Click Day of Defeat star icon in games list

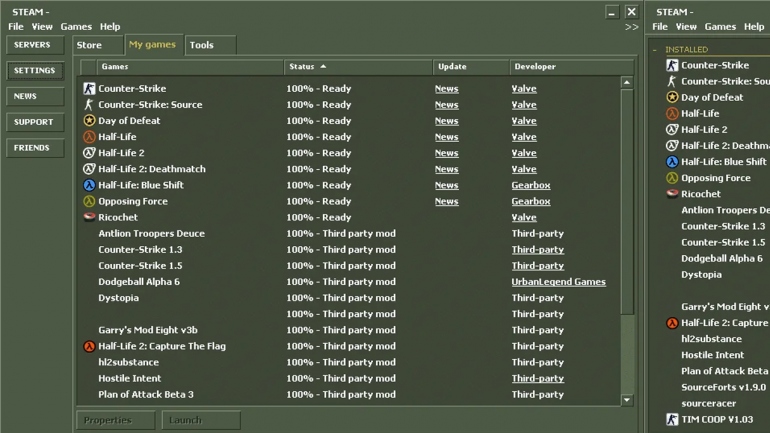click(89, 120)
